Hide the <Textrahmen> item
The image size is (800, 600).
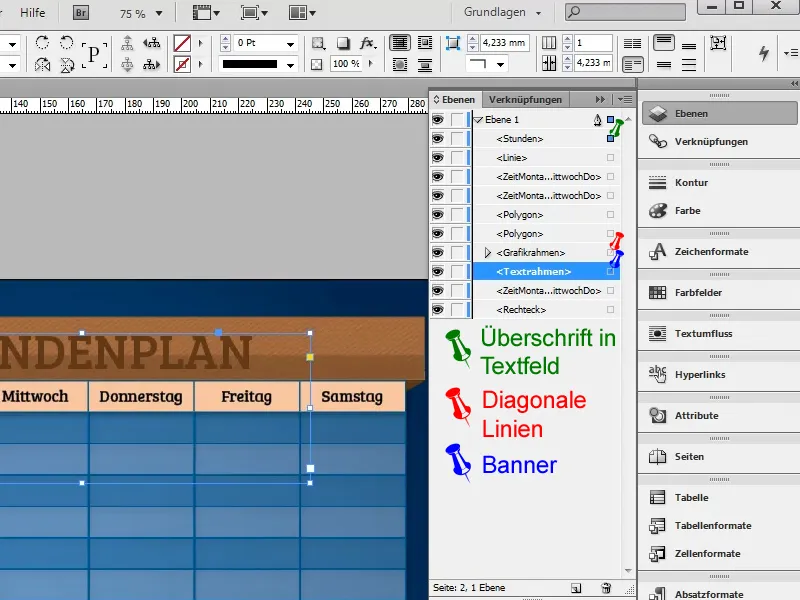pyautogui.click(x=438, y=271)
